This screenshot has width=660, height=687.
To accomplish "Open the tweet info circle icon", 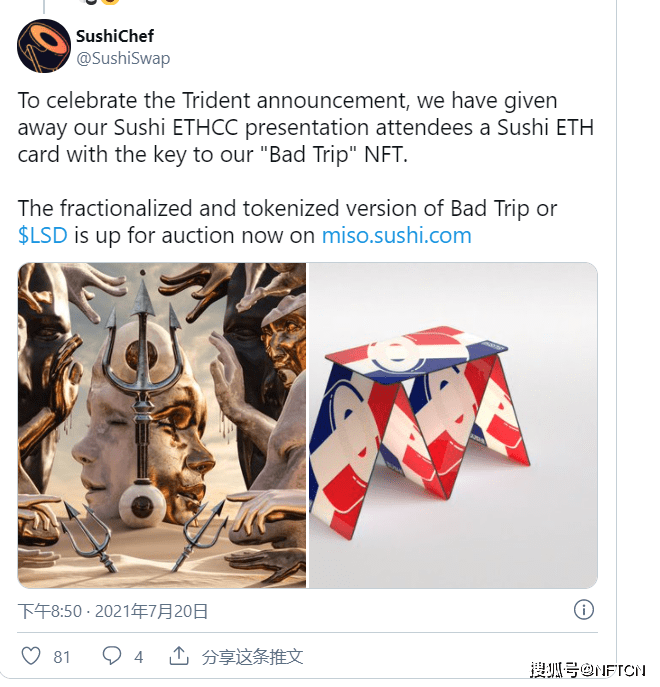I will coord(584,609).
